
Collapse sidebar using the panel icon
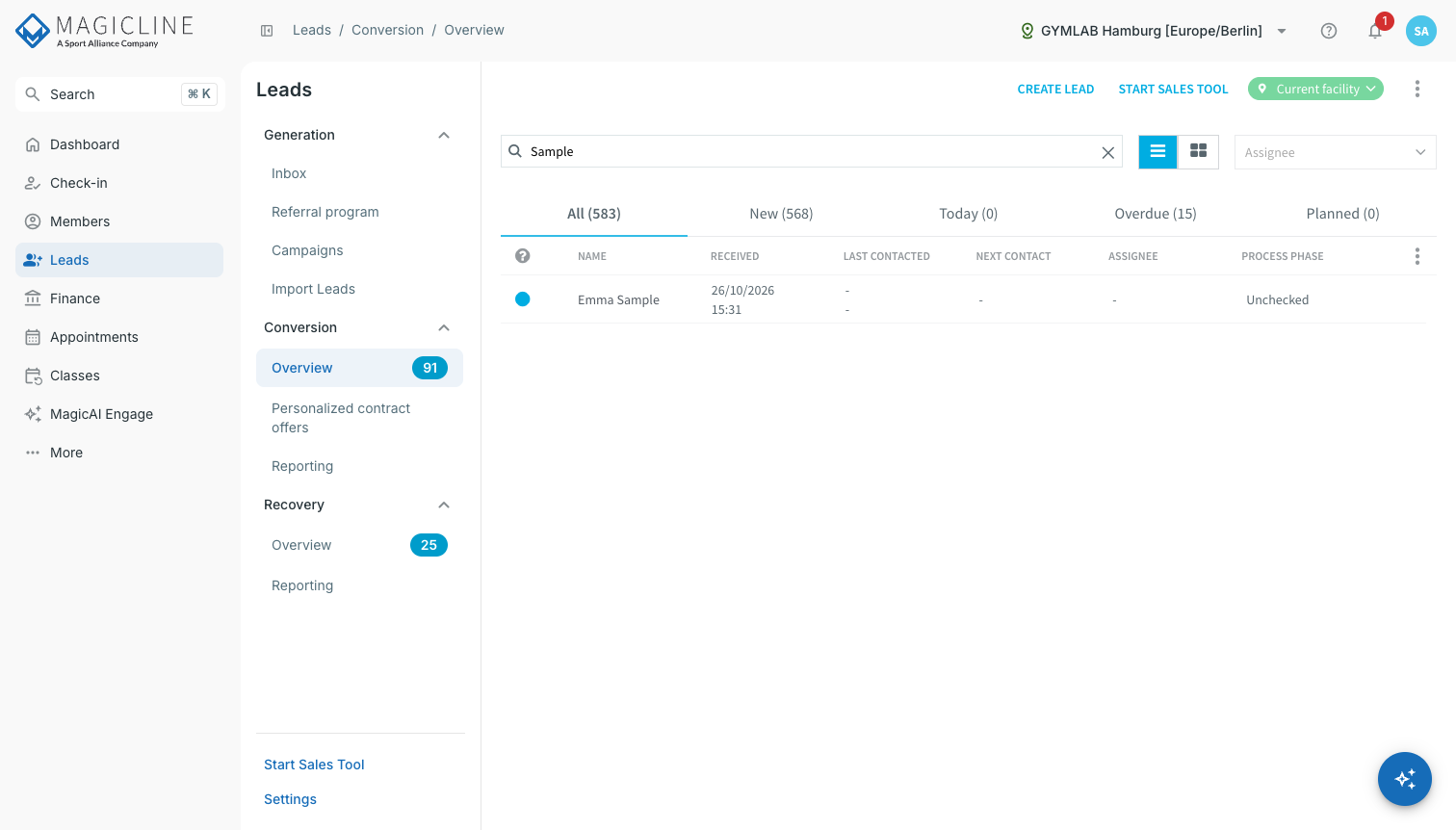[267, 31]
